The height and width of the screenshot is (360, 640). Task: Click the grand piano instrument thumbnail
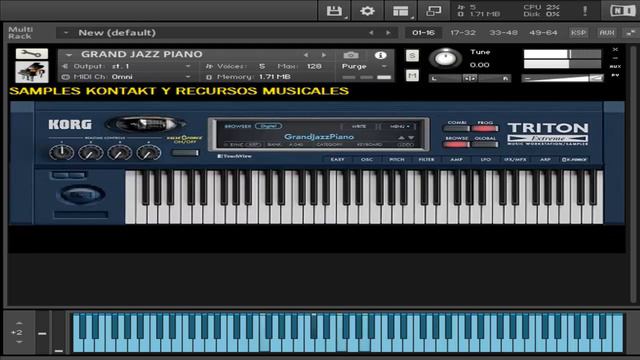pos(32,72)
